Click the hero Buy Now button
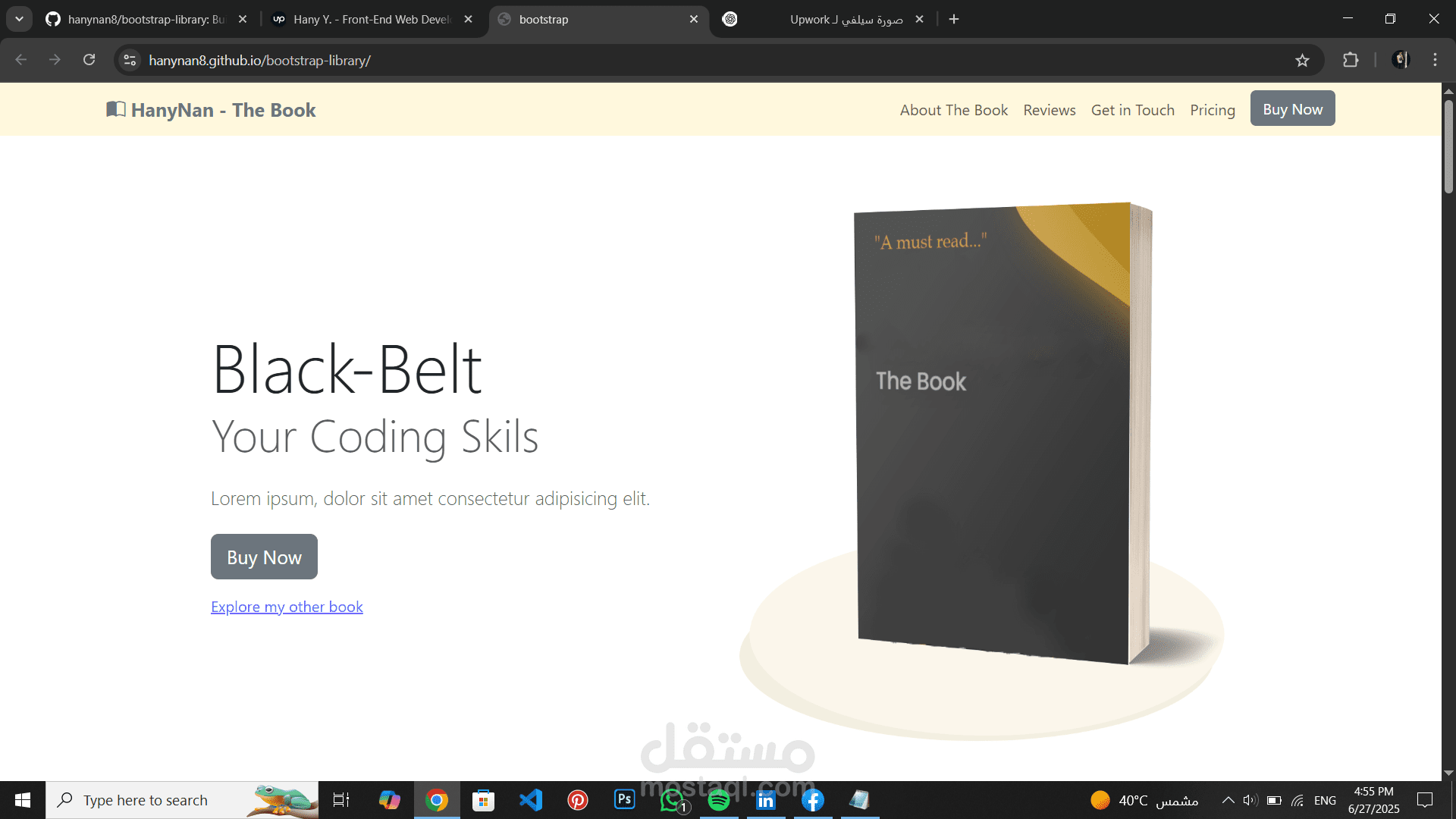 [x=263, y=557]
